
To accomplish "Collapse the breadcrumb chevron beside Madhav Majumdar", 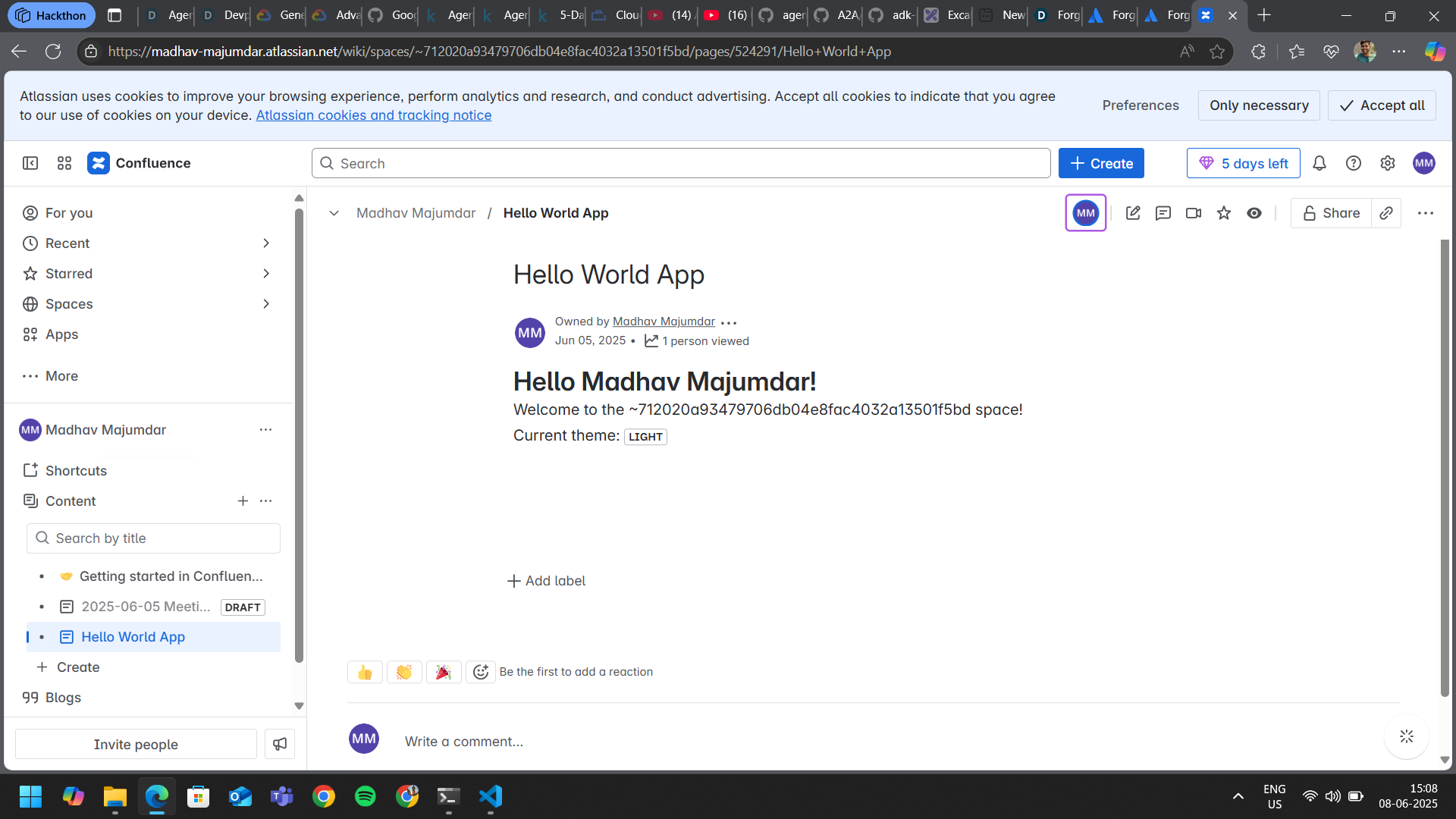I will click(334, 213).
